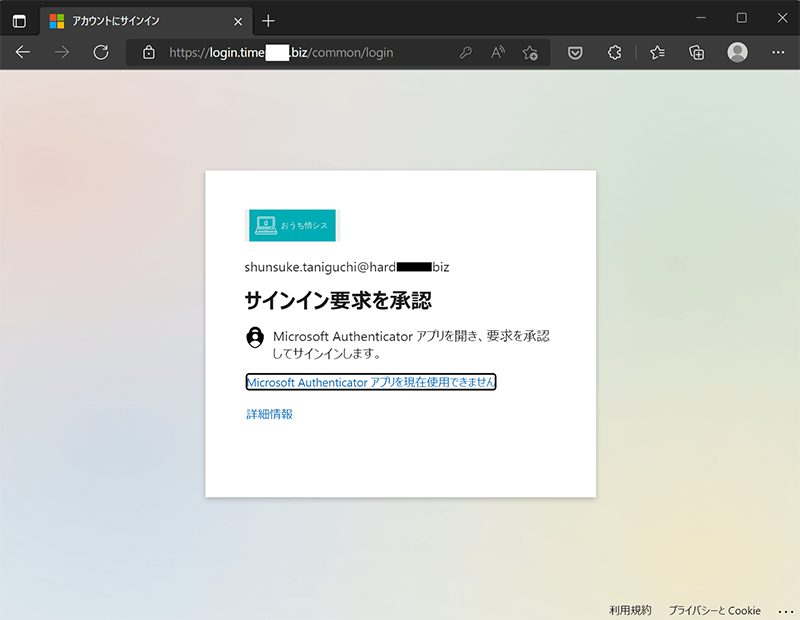800x620 pixels.
Task: Open プライバシーと Cookie footer link
Action: (x=714, y=610)
